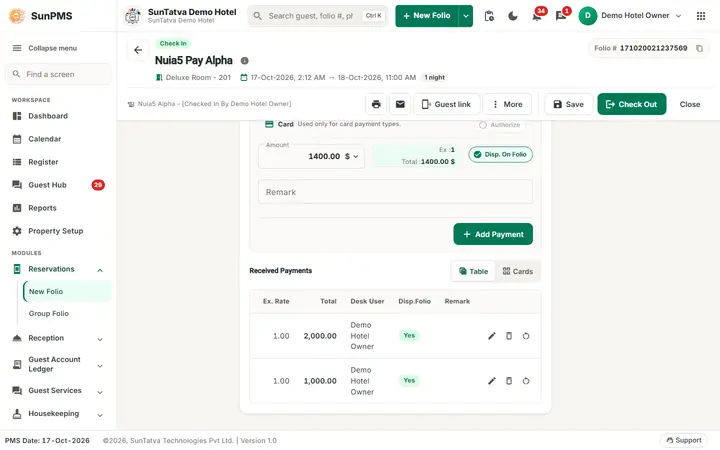This screenshot has width=720, height=450.
Task: Click the Collapse menu hamburger icon
Action: coord(17,48)
